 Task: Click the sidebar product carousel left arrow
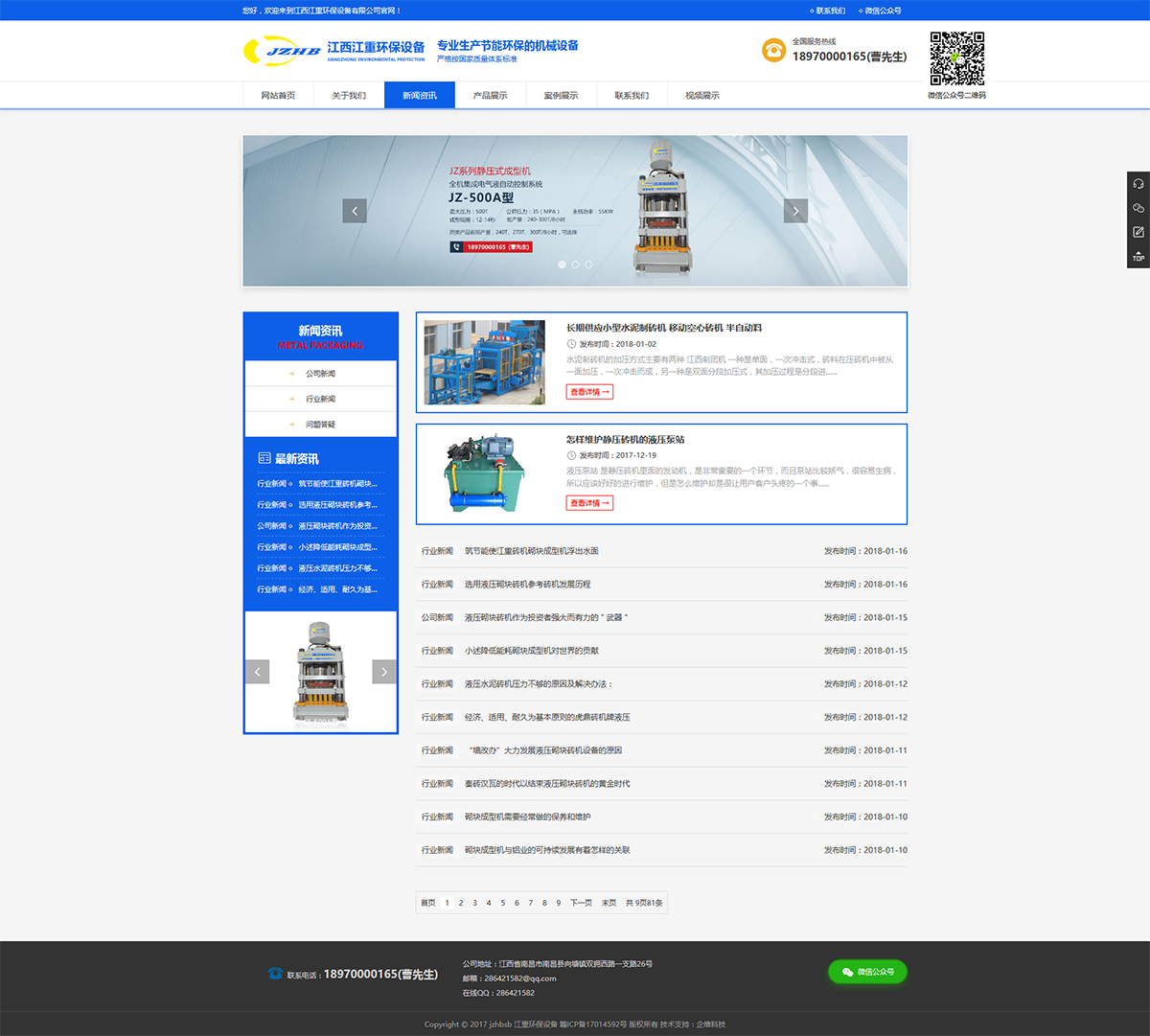coord(257,672)
